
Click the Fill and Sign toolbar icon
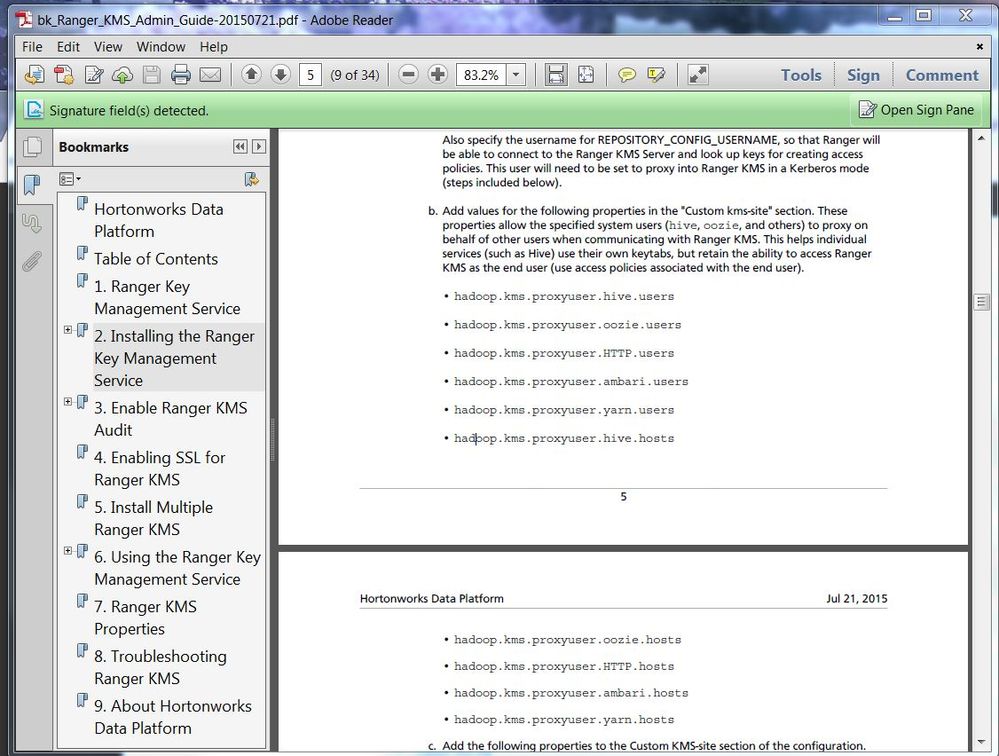point(94,75)
